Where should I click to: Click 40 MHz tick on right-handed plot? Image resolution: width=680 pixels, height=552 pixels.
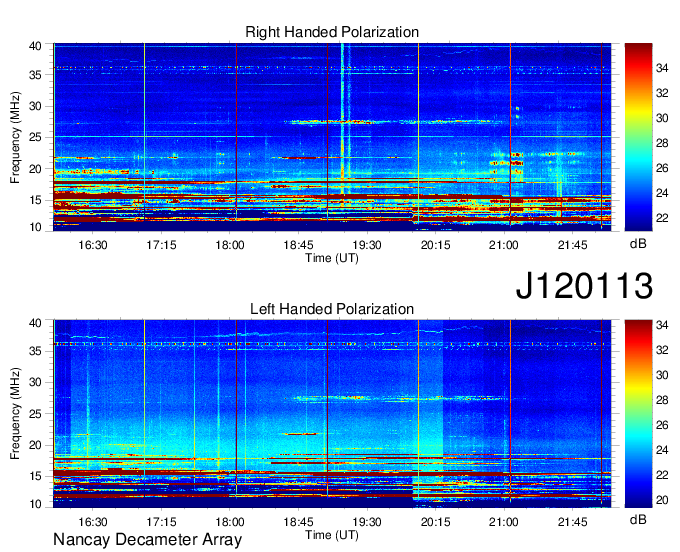(35, 46)
